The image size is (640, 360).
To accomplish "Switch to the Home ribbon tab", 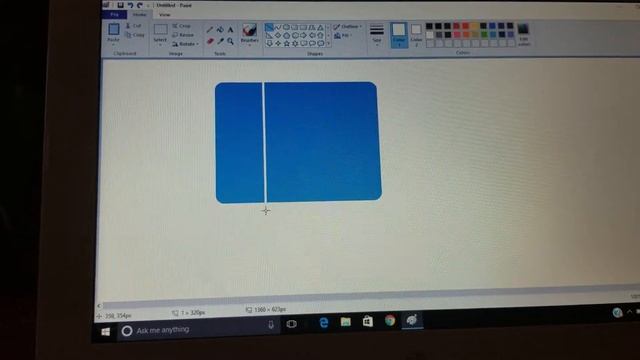I will 140,15.
